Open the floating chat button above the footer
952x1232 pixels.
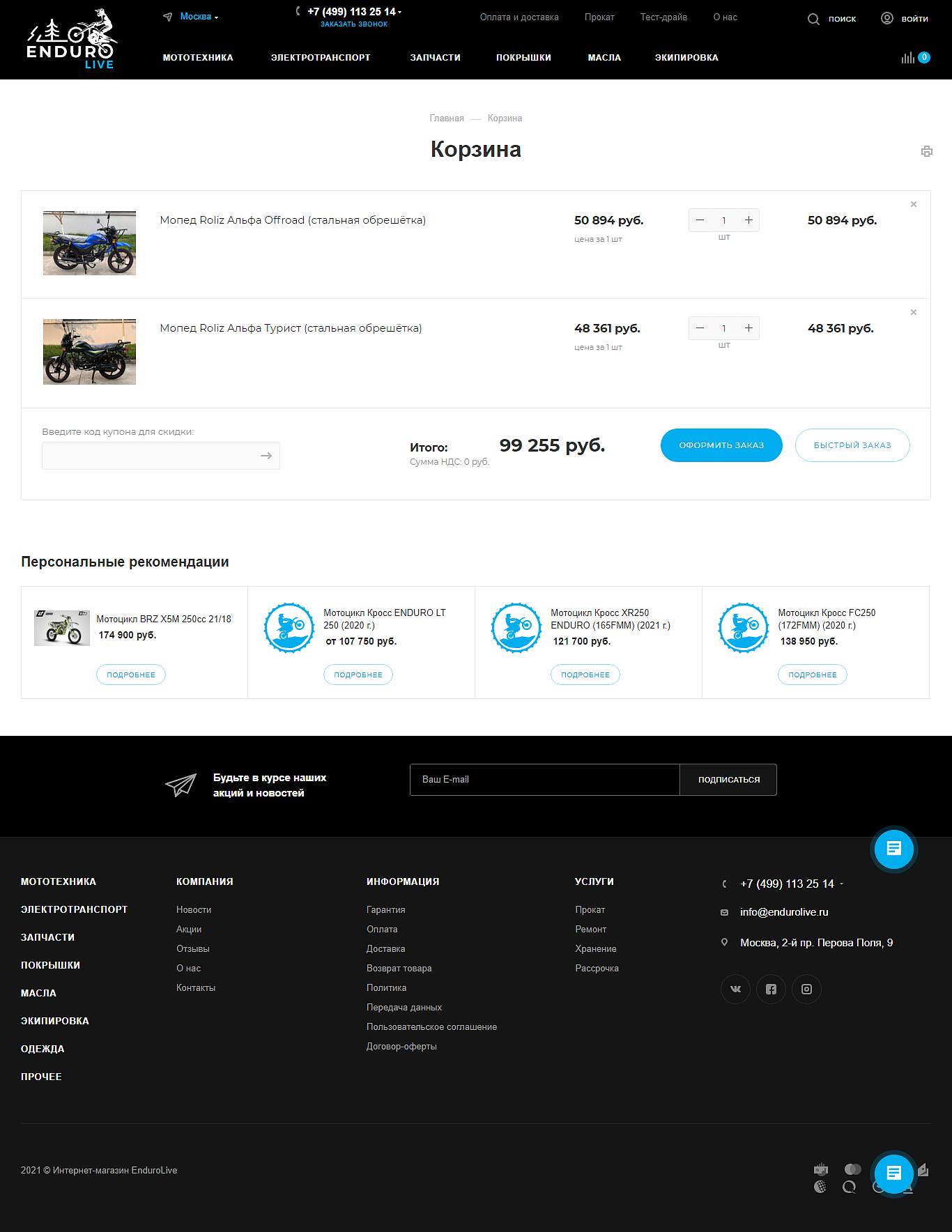(893, 849)
